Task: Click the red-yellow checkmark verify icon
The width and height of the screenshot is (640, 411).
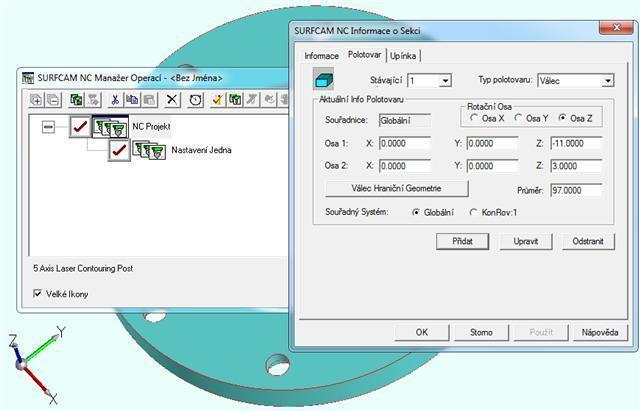Action: coord(217,100)
